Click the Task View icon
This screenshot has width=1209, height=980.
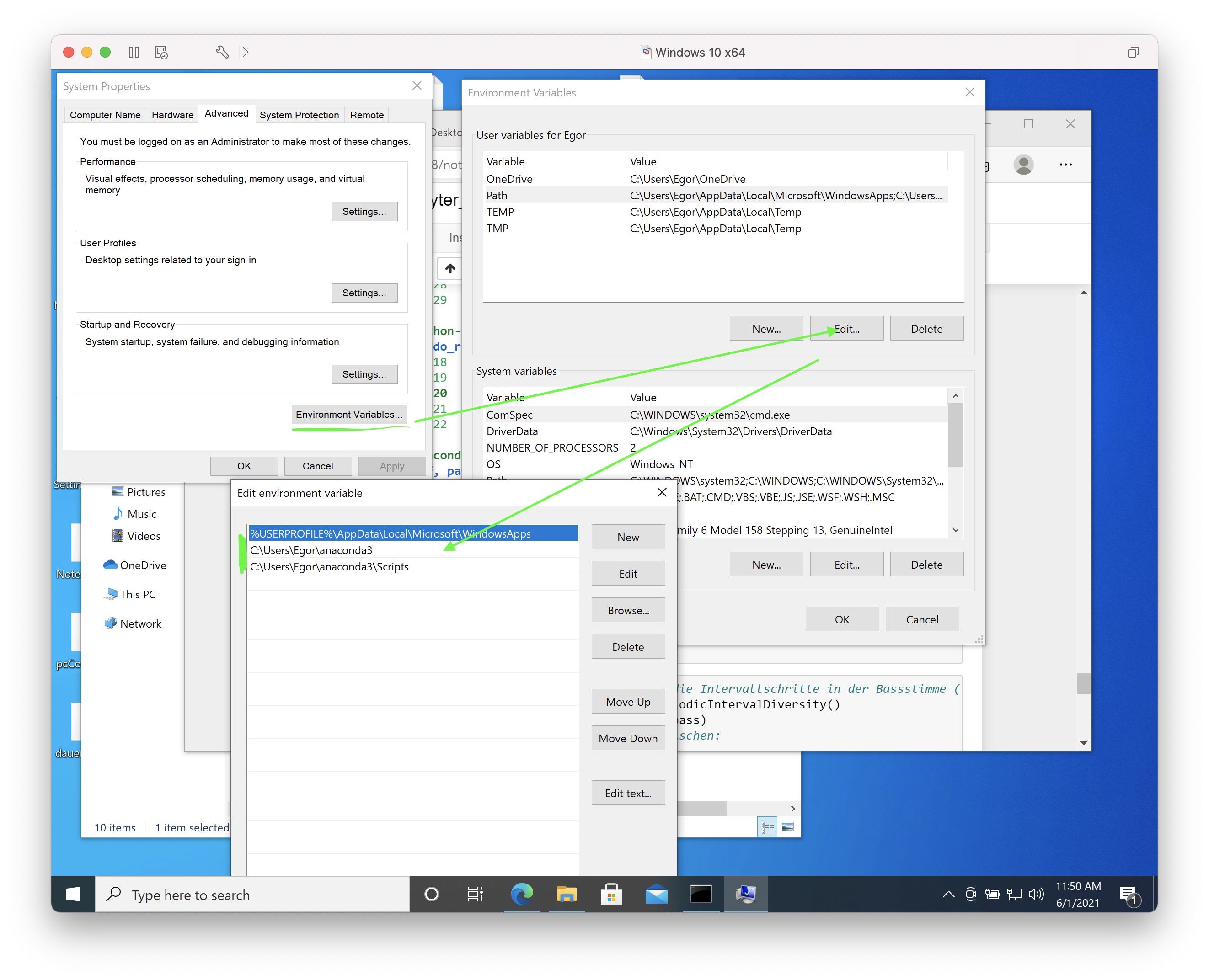[475, 894]
